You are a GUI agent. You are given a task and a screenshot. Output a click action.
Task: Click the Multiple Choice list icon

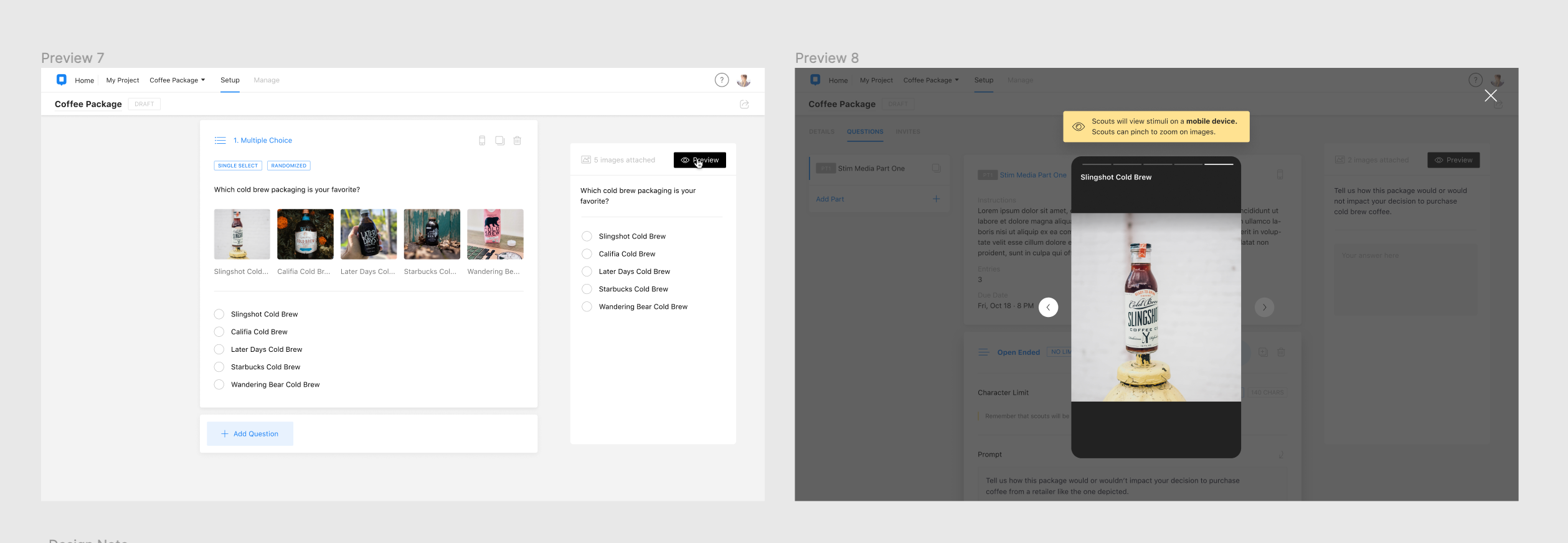[220, 141]
